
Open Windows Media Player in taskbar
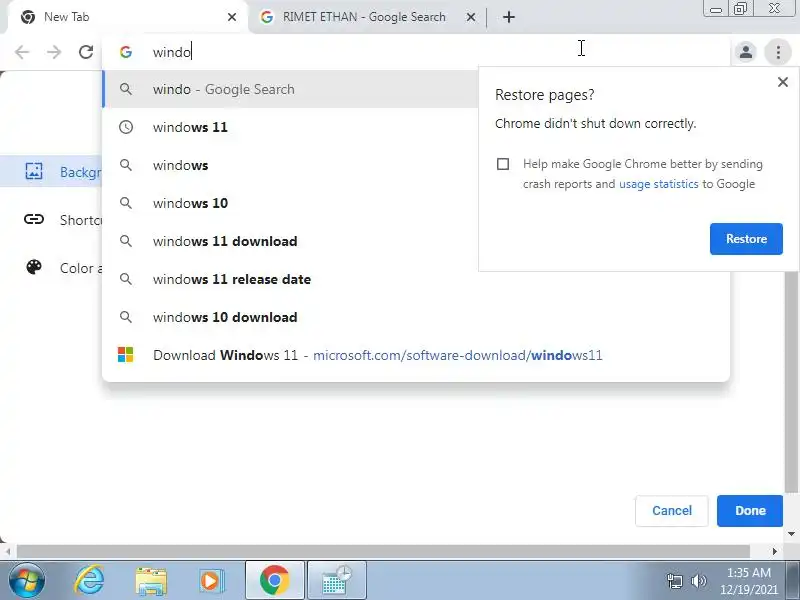tap(210, 581)
